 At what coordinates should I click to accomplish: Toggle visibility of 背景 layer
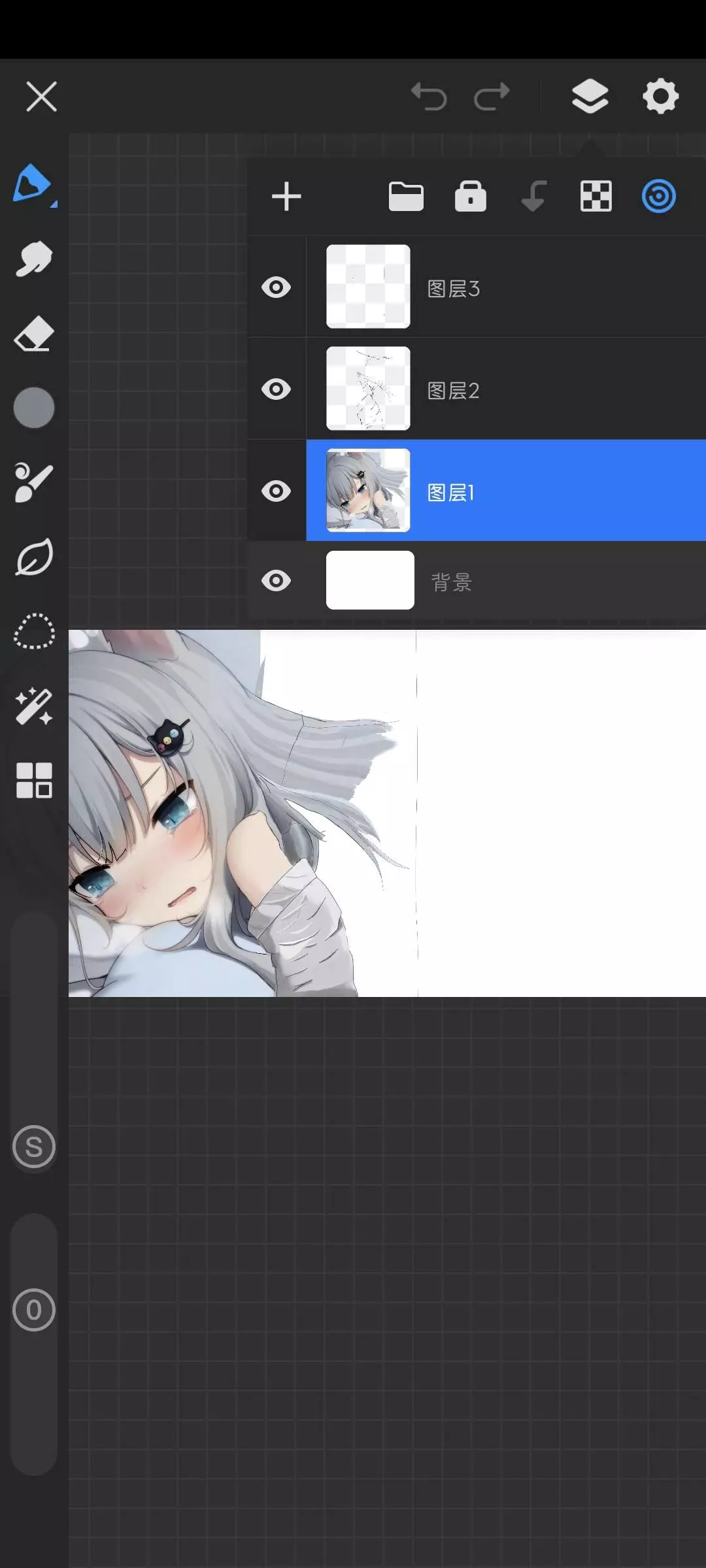tap(277, 581)
